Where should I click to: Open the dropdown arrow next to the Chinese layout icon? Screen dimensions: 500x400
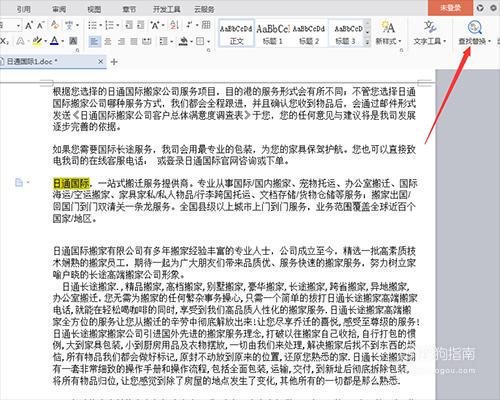[163, 25]
